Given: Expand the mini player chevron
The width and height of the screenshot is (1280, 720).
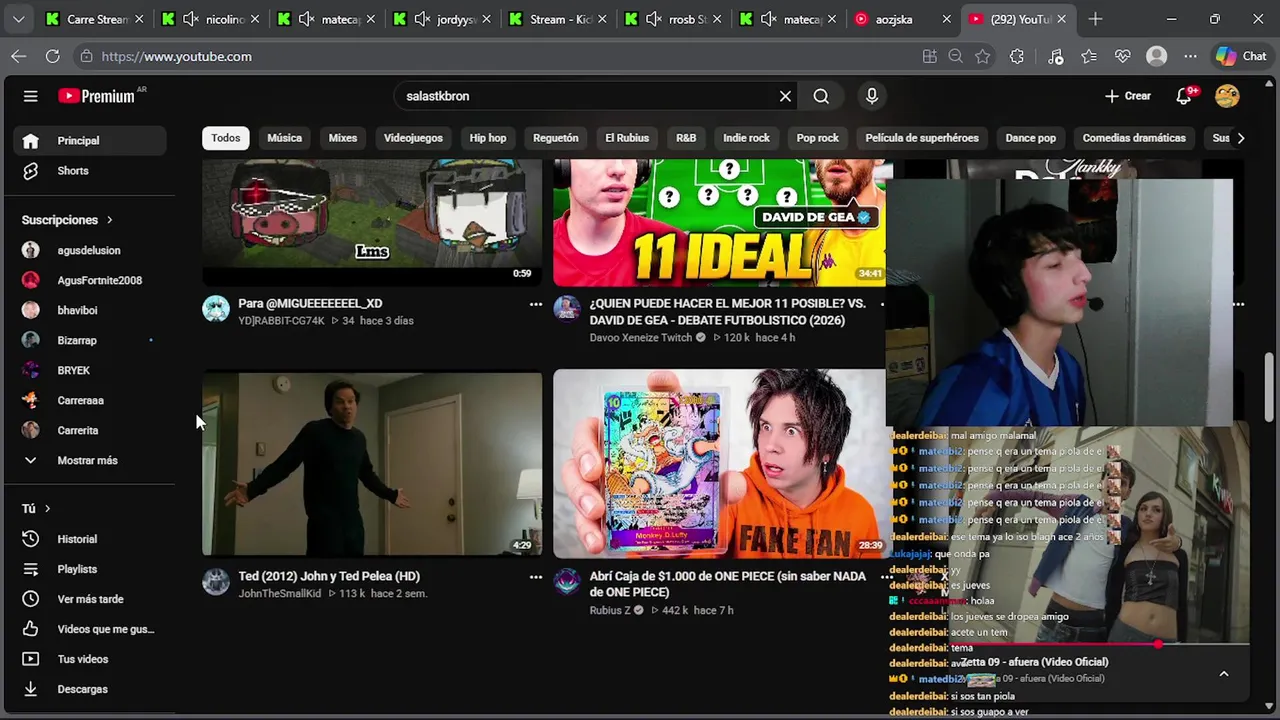Looking at the screenshot, I should click(1224, 674).
